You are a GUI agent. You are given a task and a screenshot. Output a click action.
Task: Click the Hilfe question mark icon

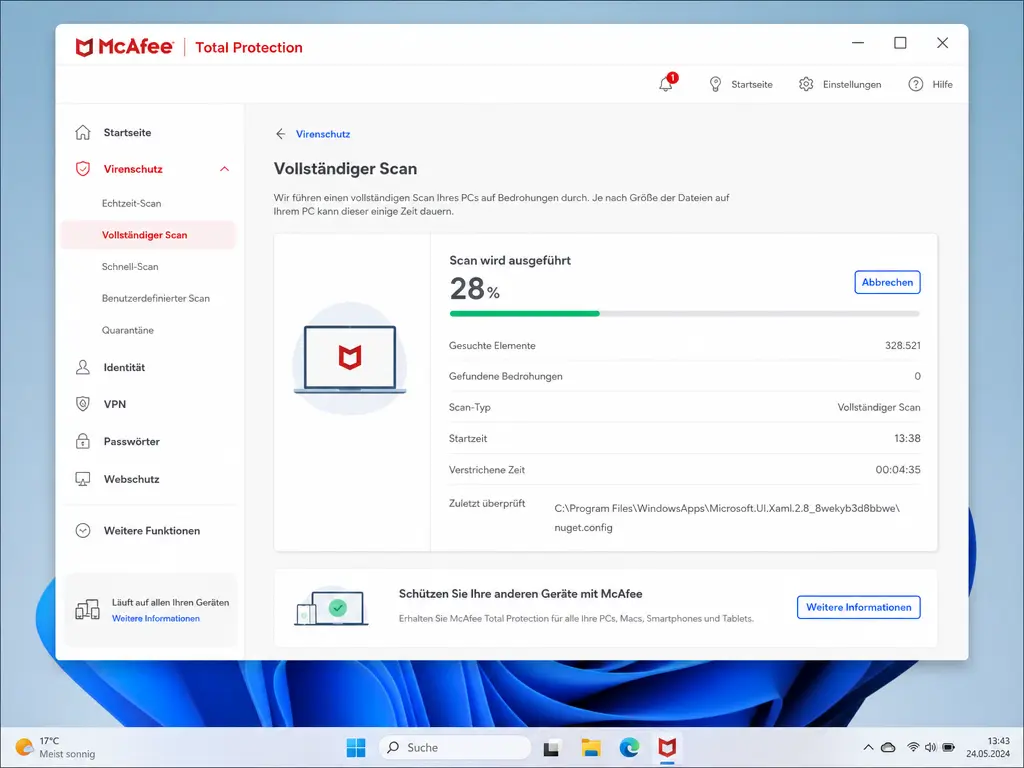(916, 84)
